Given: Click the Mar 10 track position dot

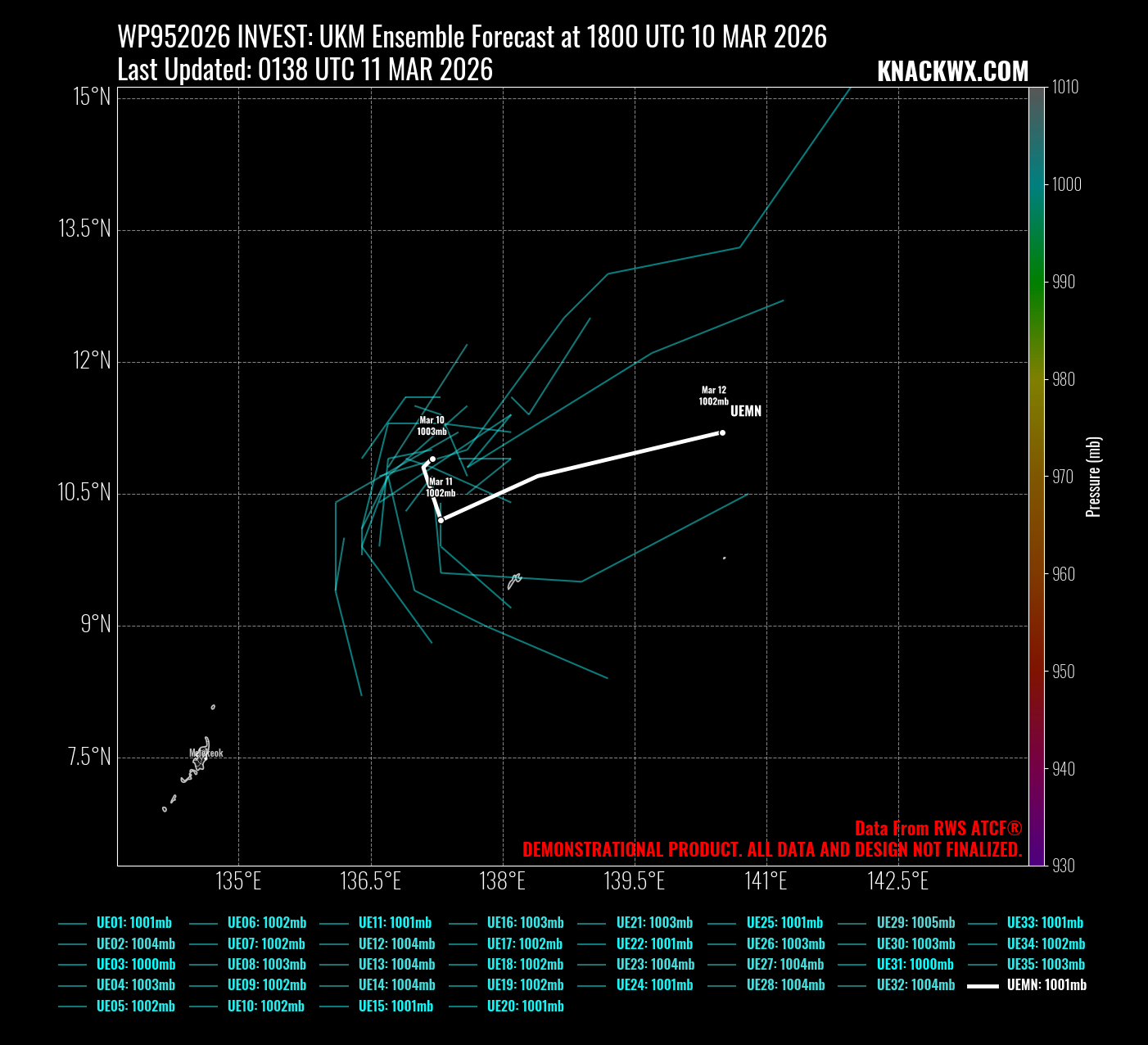Looking at the screenshot, I should (432, 459).
